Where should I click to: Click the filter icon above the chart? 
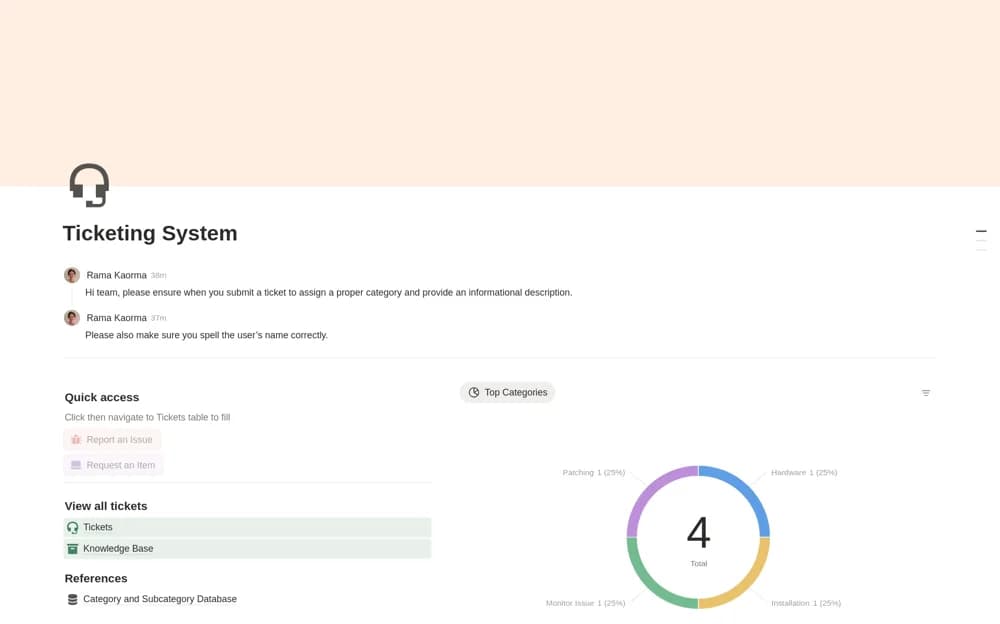coord(925,393)
